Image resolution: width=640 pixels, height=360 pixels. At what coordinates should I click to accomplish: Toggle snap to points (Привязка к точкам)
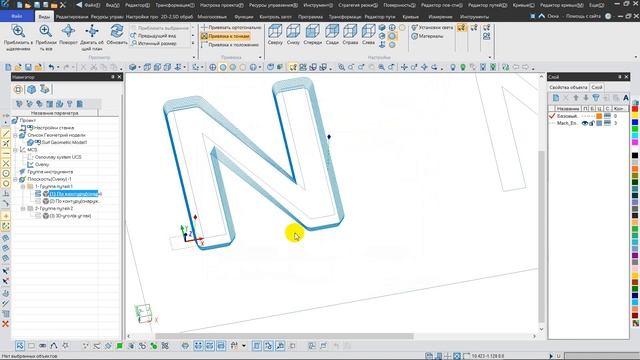pyautogui.click(x=225, y=36)
